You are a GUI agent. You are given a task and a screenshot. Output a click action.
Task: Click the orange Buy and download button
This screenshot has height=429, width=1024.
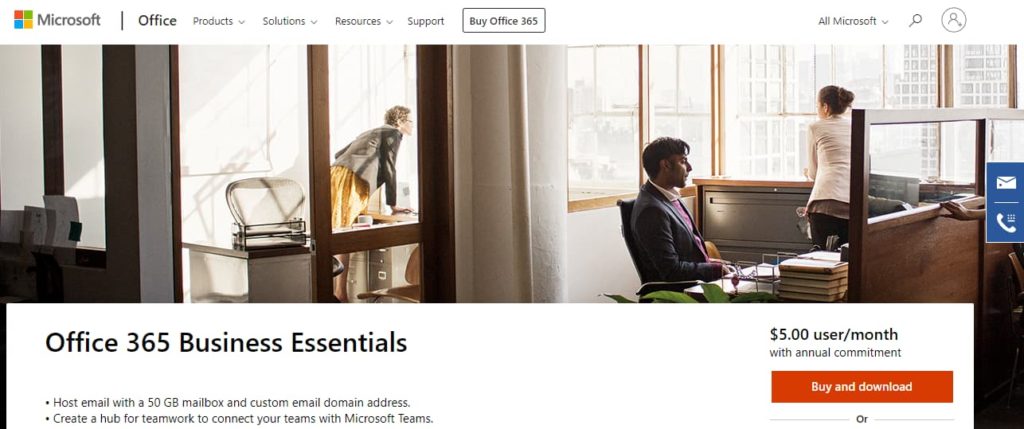click(x=861, y=387)
